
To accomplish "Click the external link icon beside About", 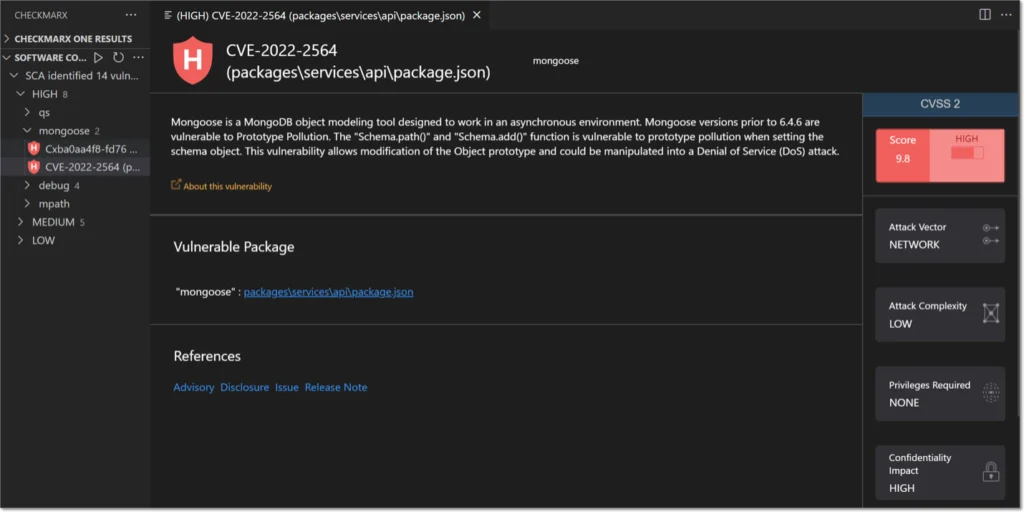I will point(176,185).
